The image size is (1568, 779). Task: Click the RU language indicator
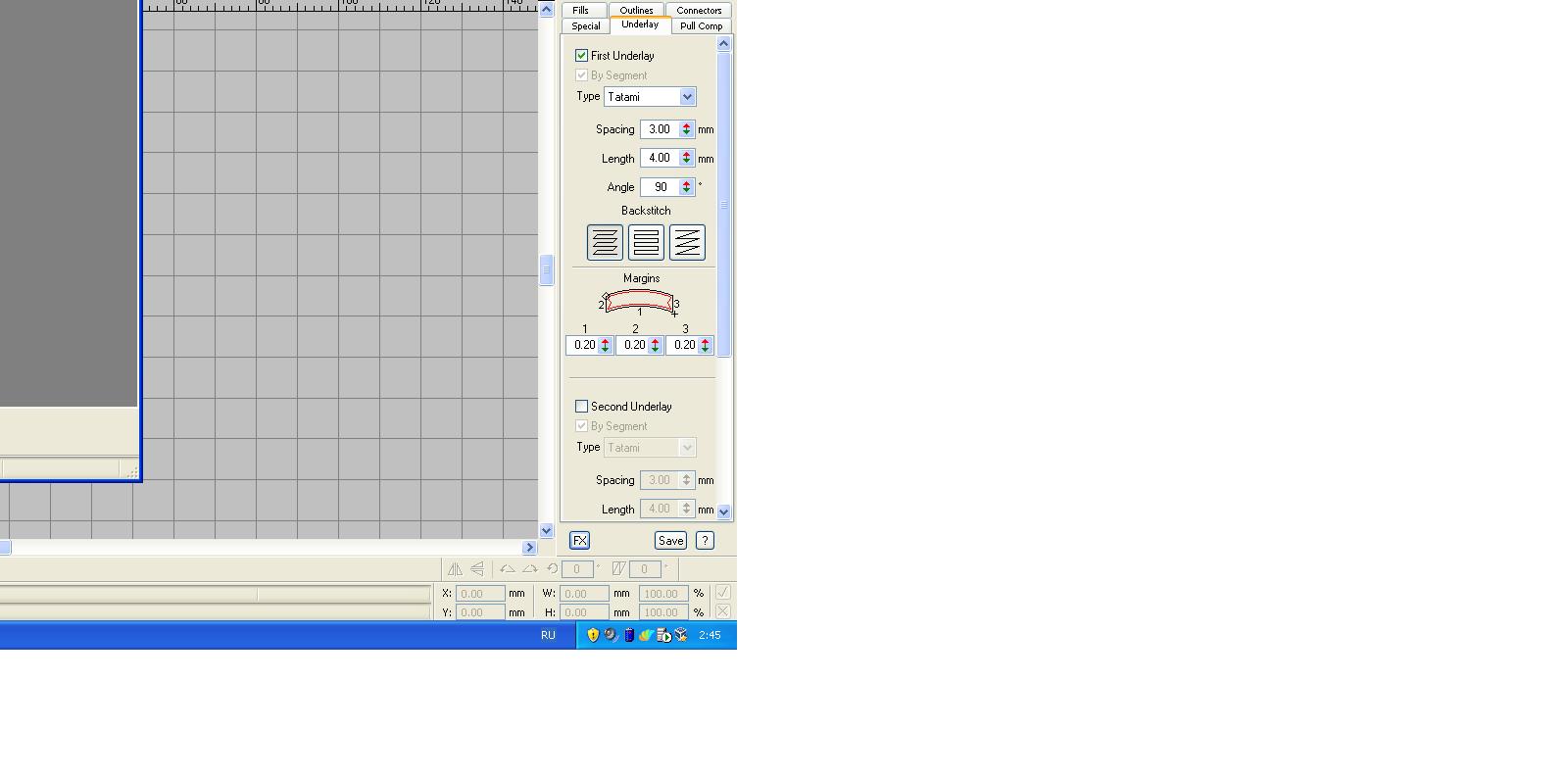click(548, 635)
